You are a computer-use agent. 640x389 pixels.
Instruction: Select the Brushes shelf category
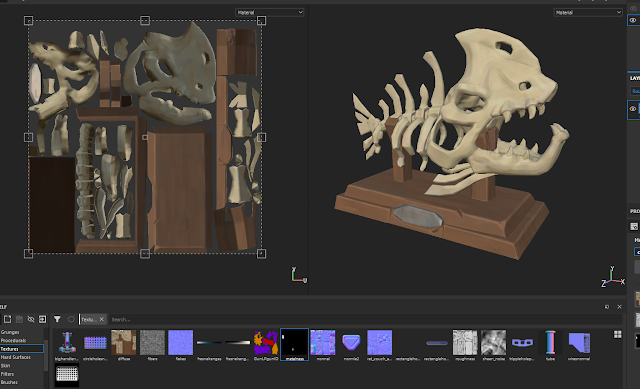point(9,382)
